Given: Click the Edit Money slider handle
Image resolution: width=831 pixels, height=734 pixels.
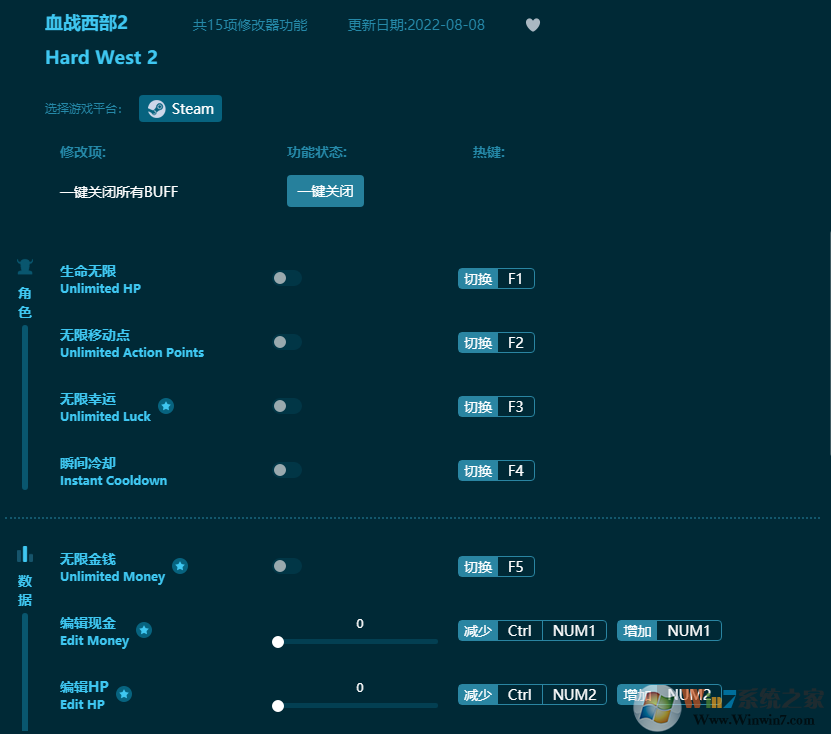Looking at the screenshot, I should 278,642.
